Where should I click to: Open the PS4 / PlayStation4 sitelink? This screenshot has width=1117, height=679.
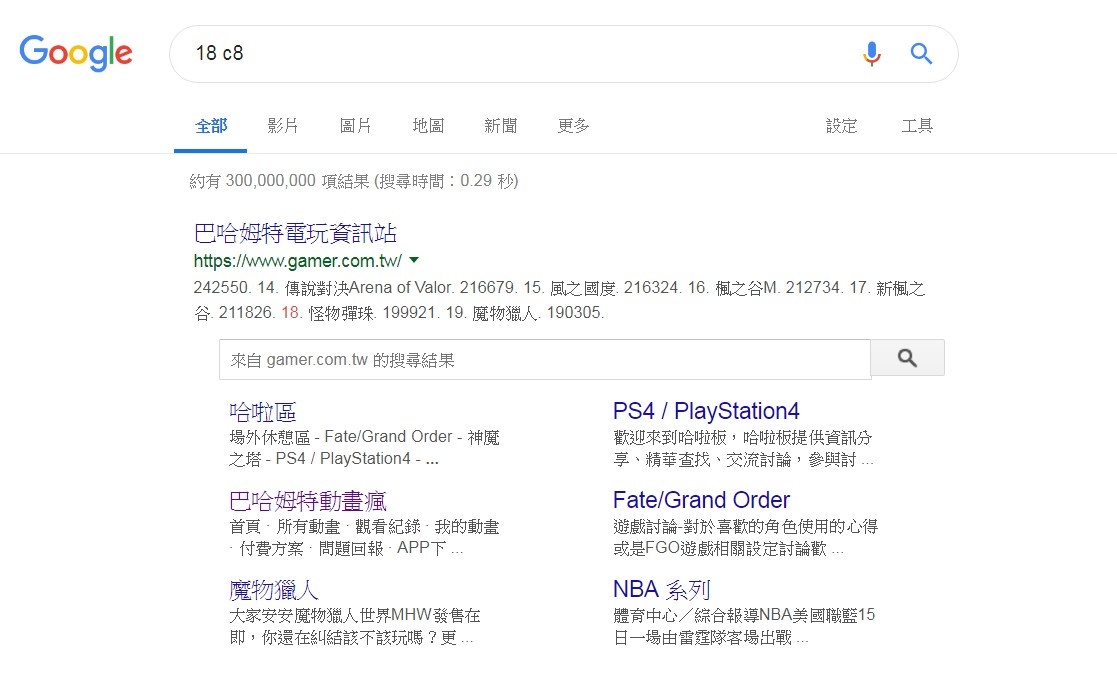[x=706, y=411]
